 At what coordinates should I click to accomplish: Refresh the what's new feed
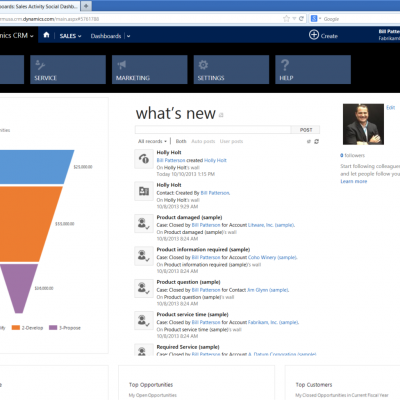tap(316, 141)
